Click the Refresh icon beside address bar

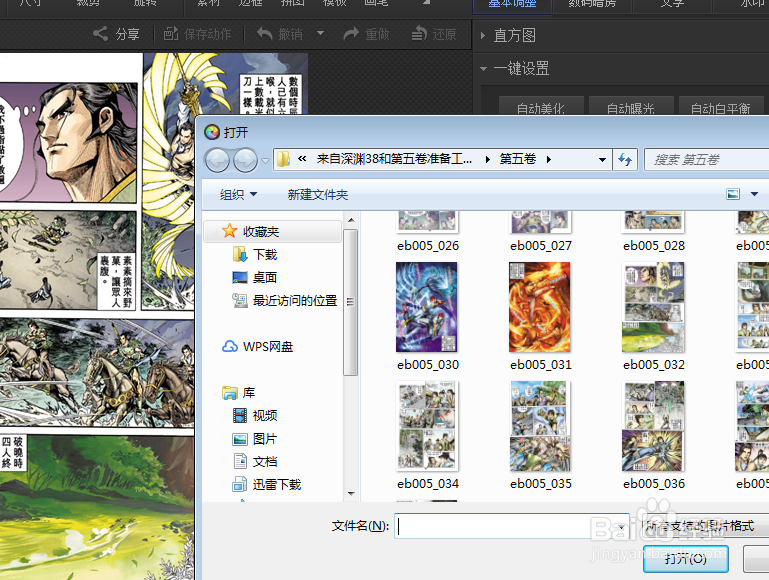click(x=625, y=160)
